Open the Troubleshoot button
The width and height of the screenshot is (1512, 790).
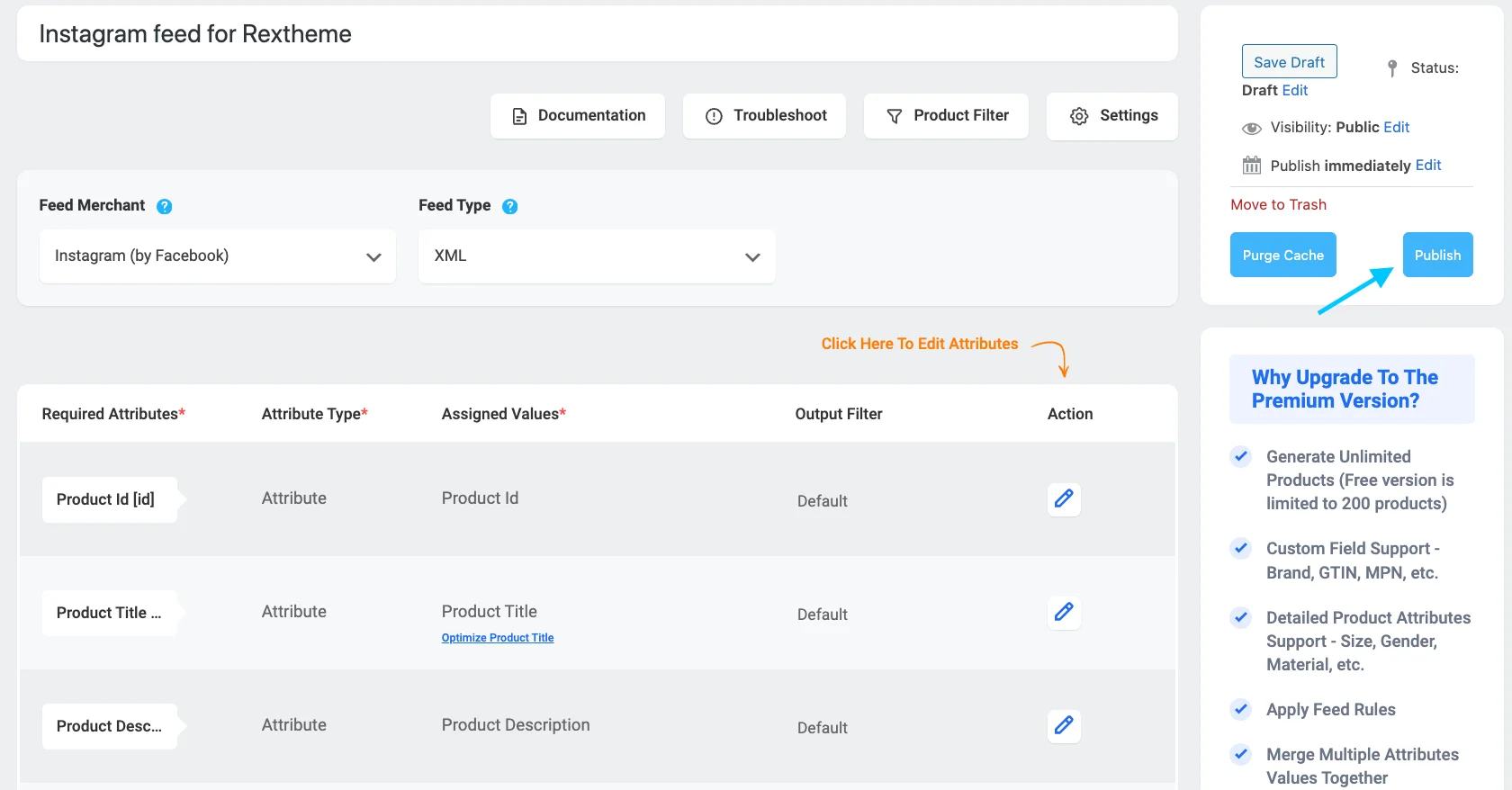click(x=764, y=116)
